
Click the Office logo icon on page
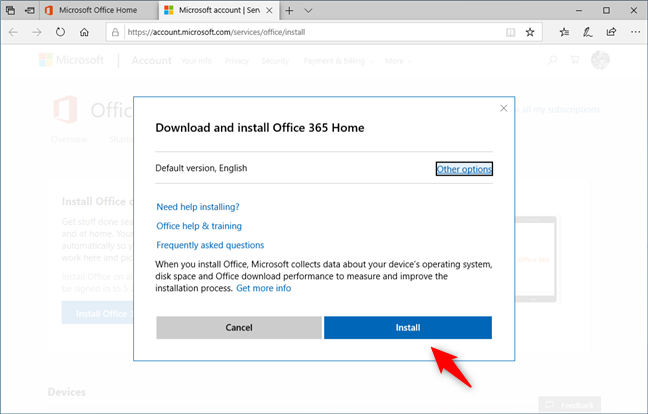coord(65,109)
